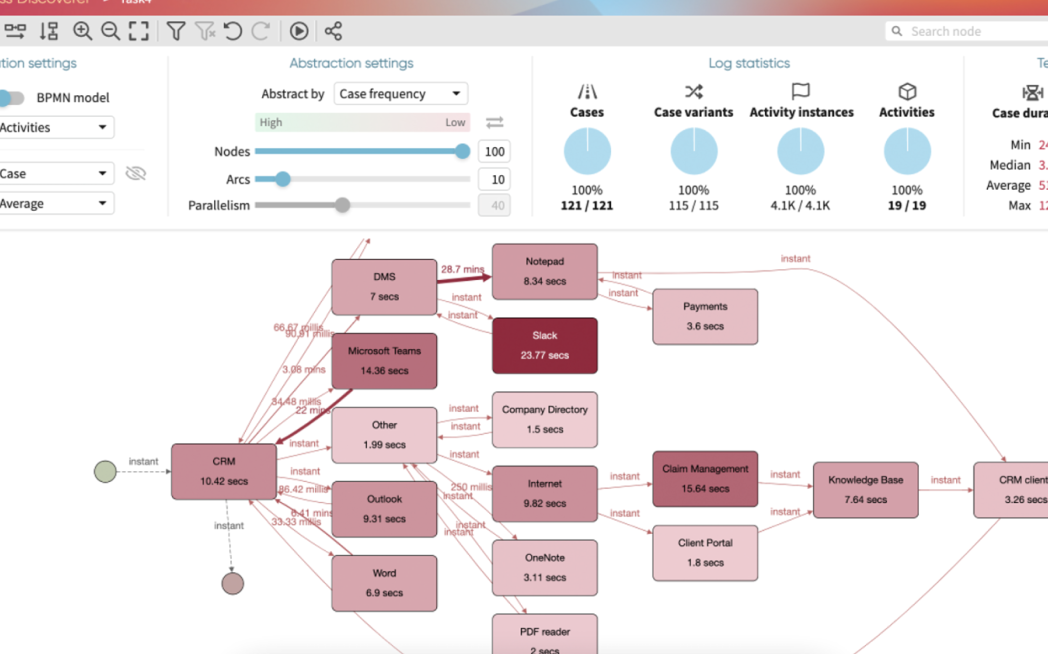
Task: Click the Case duration hourglass icon
Action: [1033, 92]
